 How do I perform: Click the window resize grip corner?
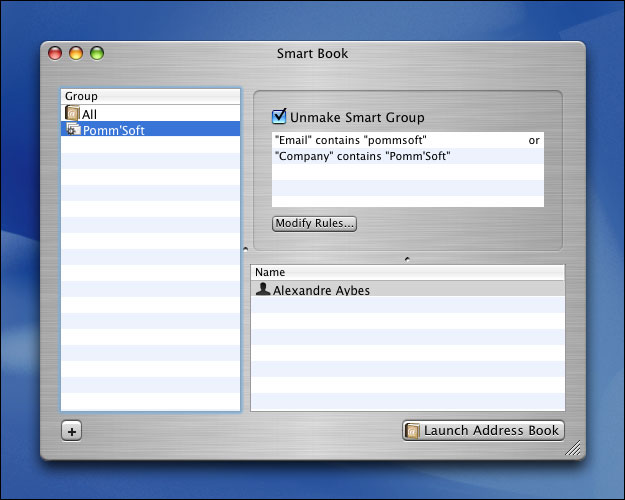point(573,448)
